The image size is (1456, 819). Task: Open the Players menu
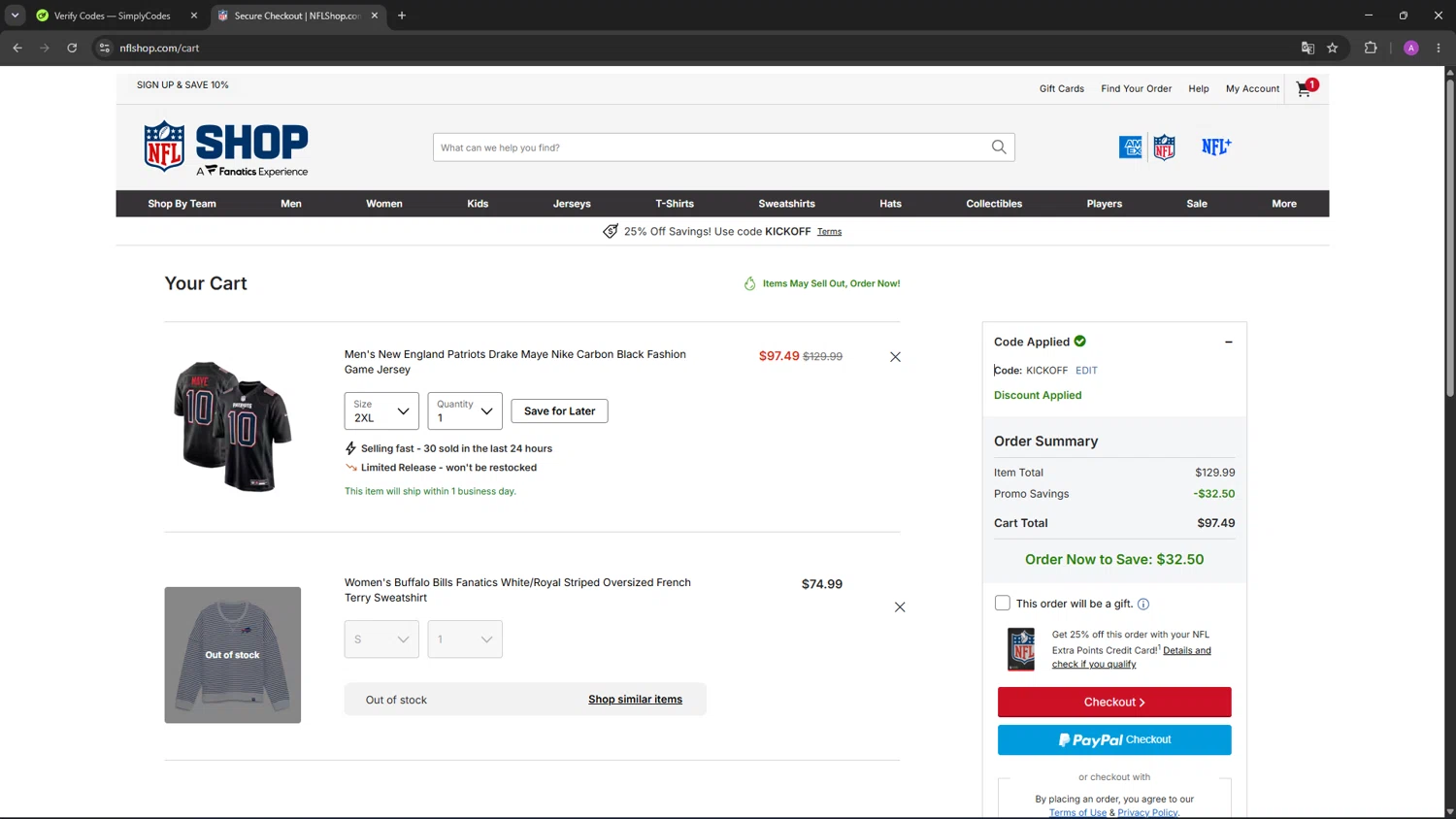tap(1105, 204)
